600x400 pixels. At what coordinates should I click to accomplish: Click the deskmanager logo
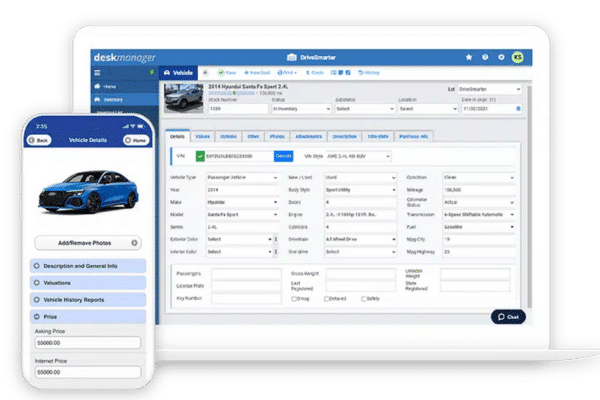click(x=125, y=57)
